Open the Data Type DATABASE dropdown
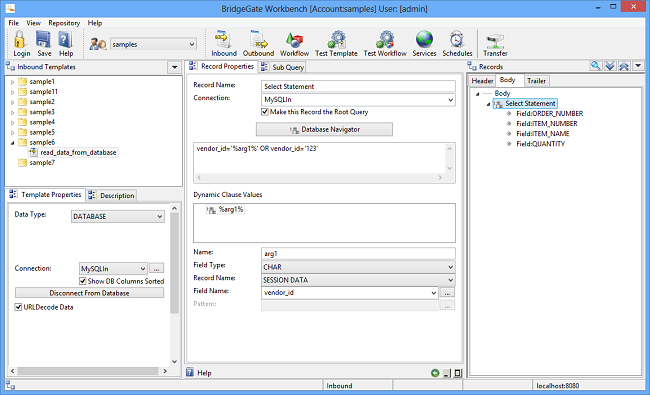The image size is (650, 395). 160,216
